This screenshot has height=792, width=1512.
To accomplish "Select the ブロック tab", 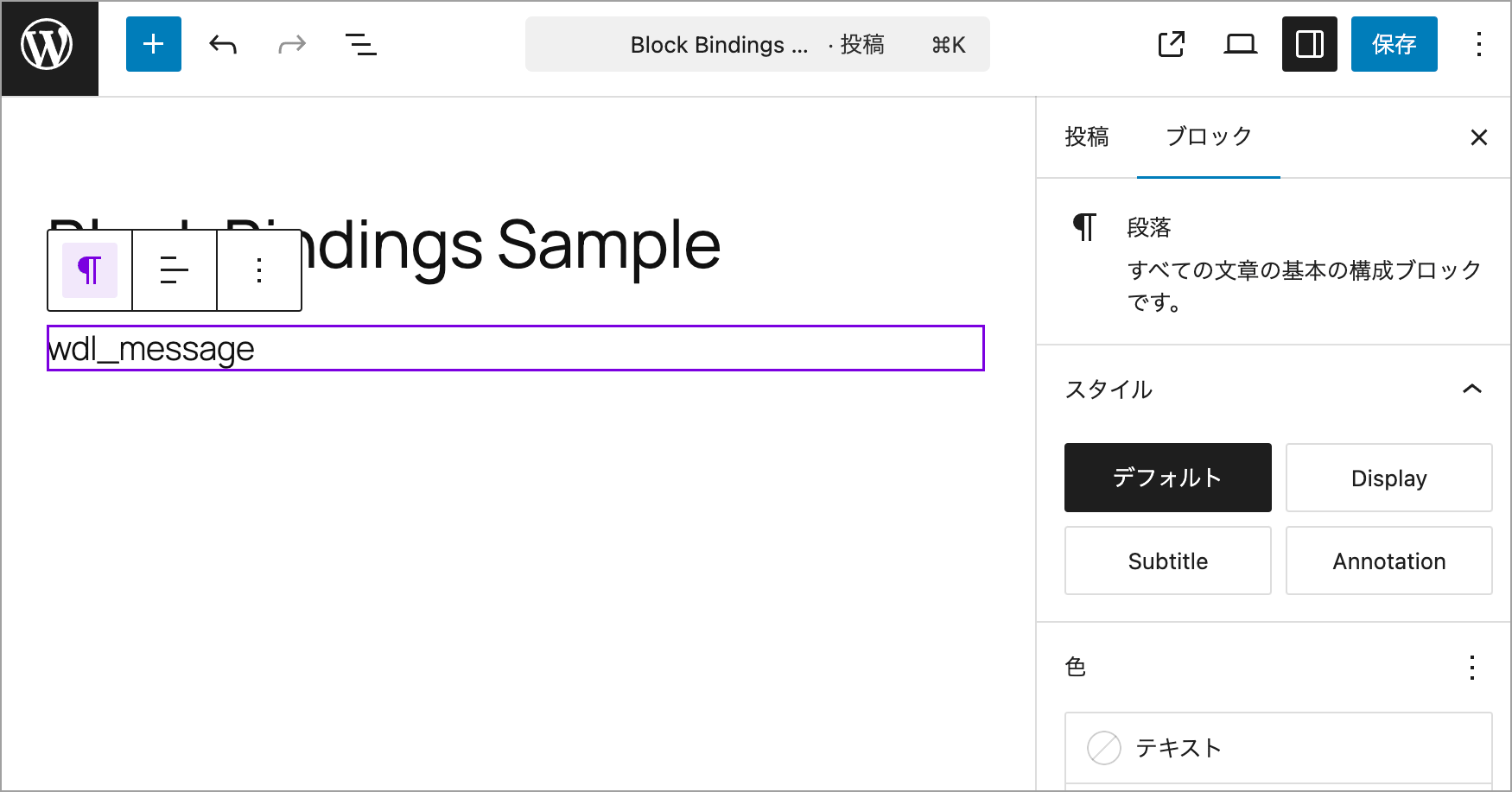I will [1209, 136].
